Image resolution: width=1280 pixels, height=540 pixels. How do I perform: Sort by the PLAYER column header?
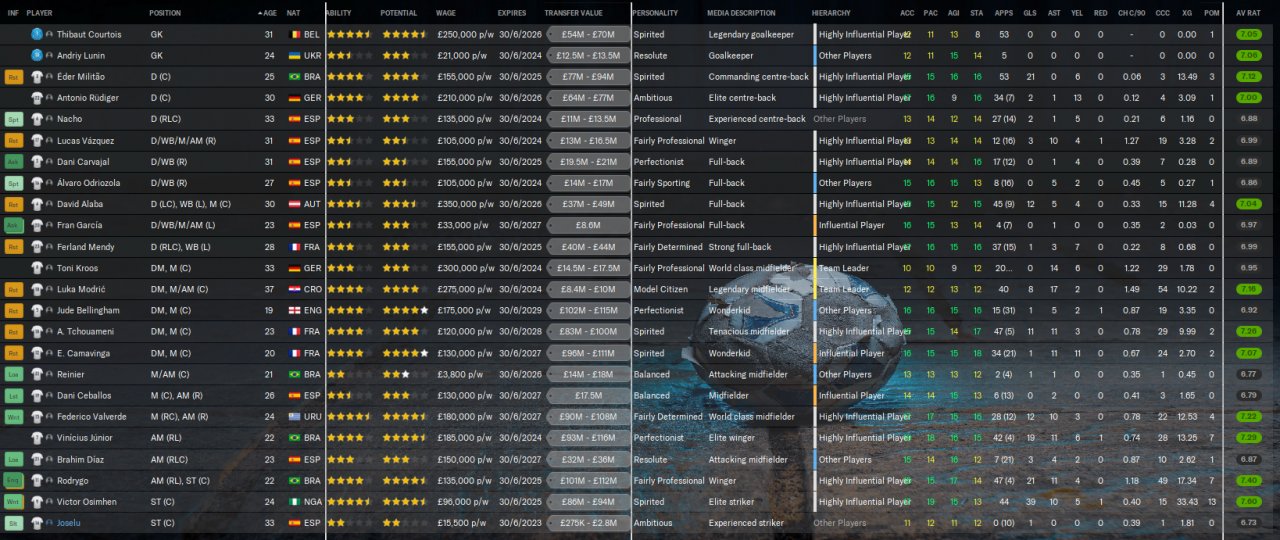40,13
